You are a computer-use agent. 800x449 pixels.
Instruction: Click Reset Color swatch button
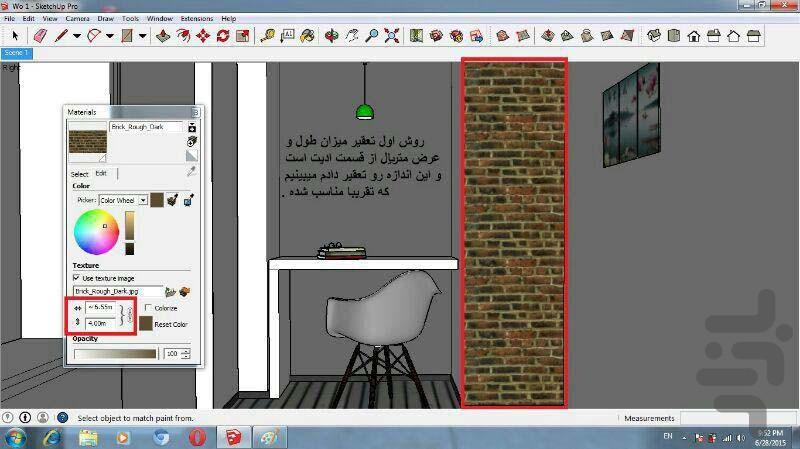(146, 323)
